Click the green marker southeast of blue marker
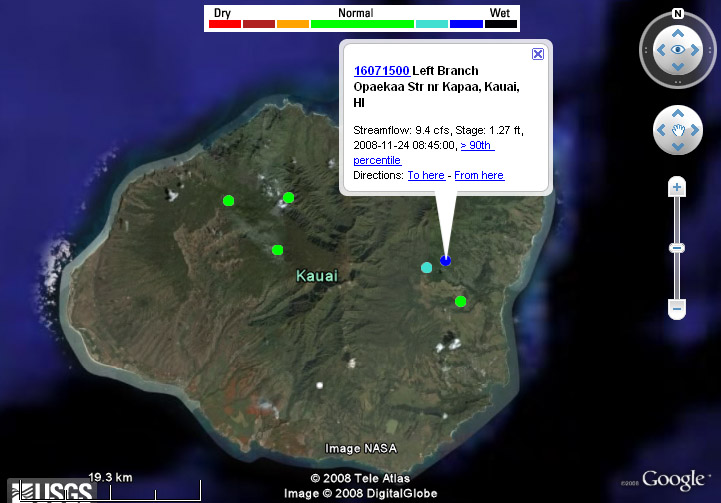 click(x=461, y=301)
